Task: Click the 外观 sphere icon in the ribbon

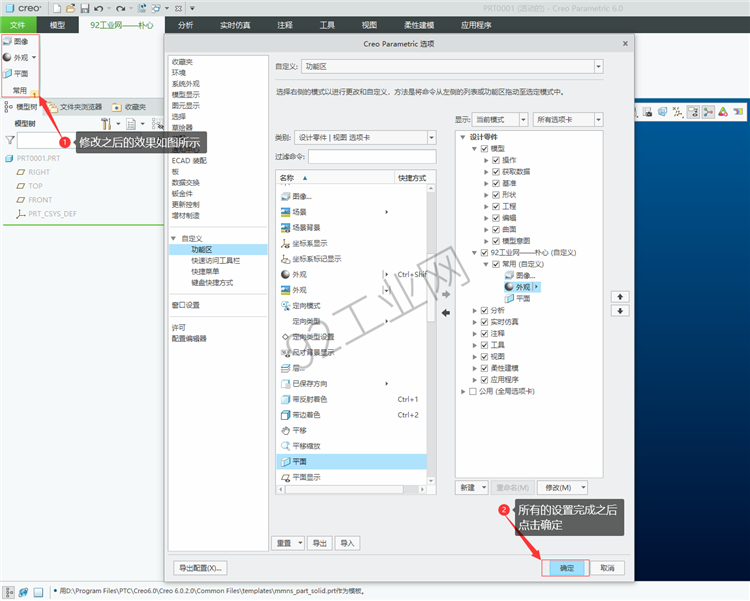Action: pos(7,57)
